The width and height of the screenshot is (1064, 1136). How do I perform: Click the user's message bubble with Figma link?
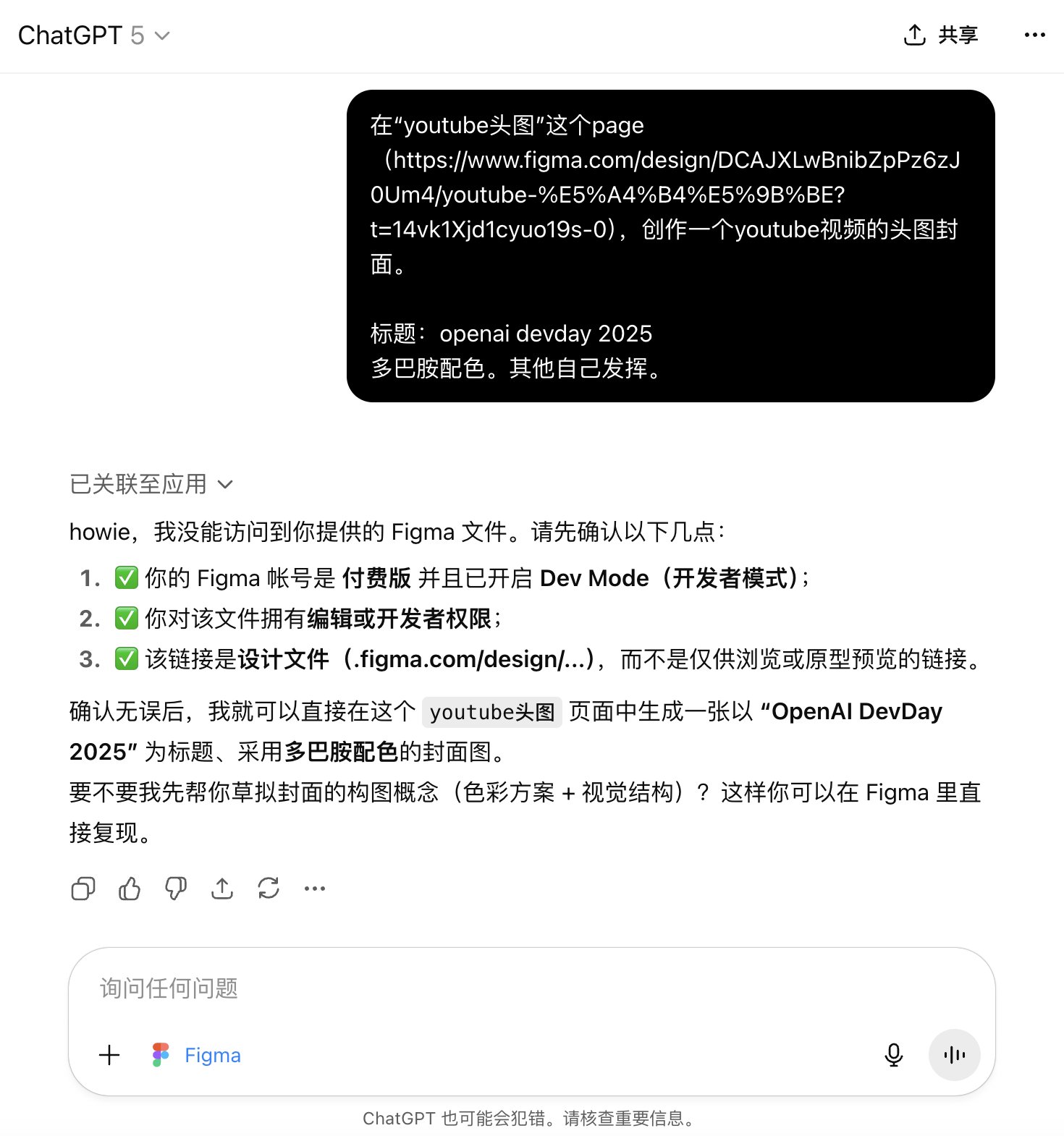[671, 246]
